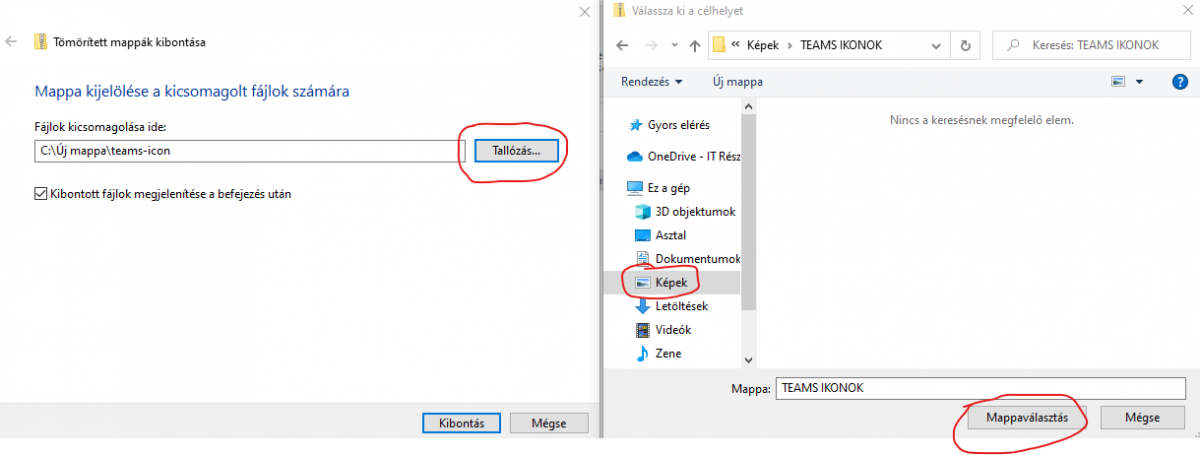Go up one folder level
This screenshot has height=455, width=1200.
694,45
